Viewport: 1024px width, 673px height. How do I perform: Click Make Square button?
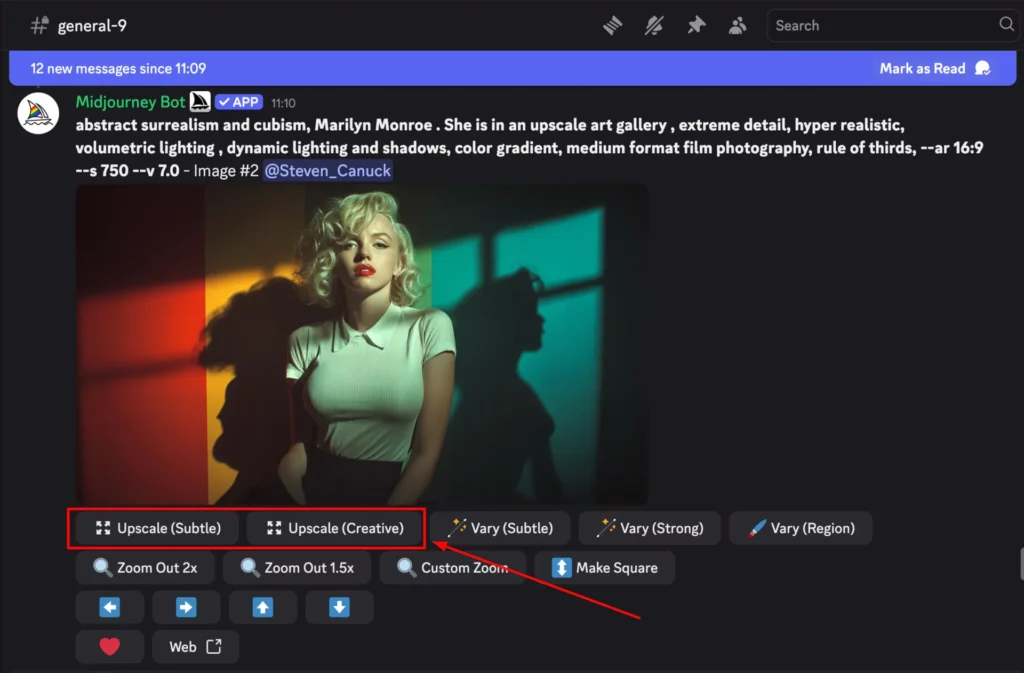tap(605, 568)
